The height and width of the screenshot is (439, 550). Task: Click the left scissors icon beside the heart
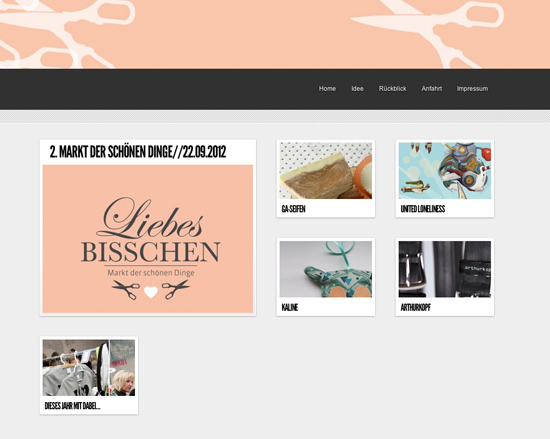[x=126, y=290]
